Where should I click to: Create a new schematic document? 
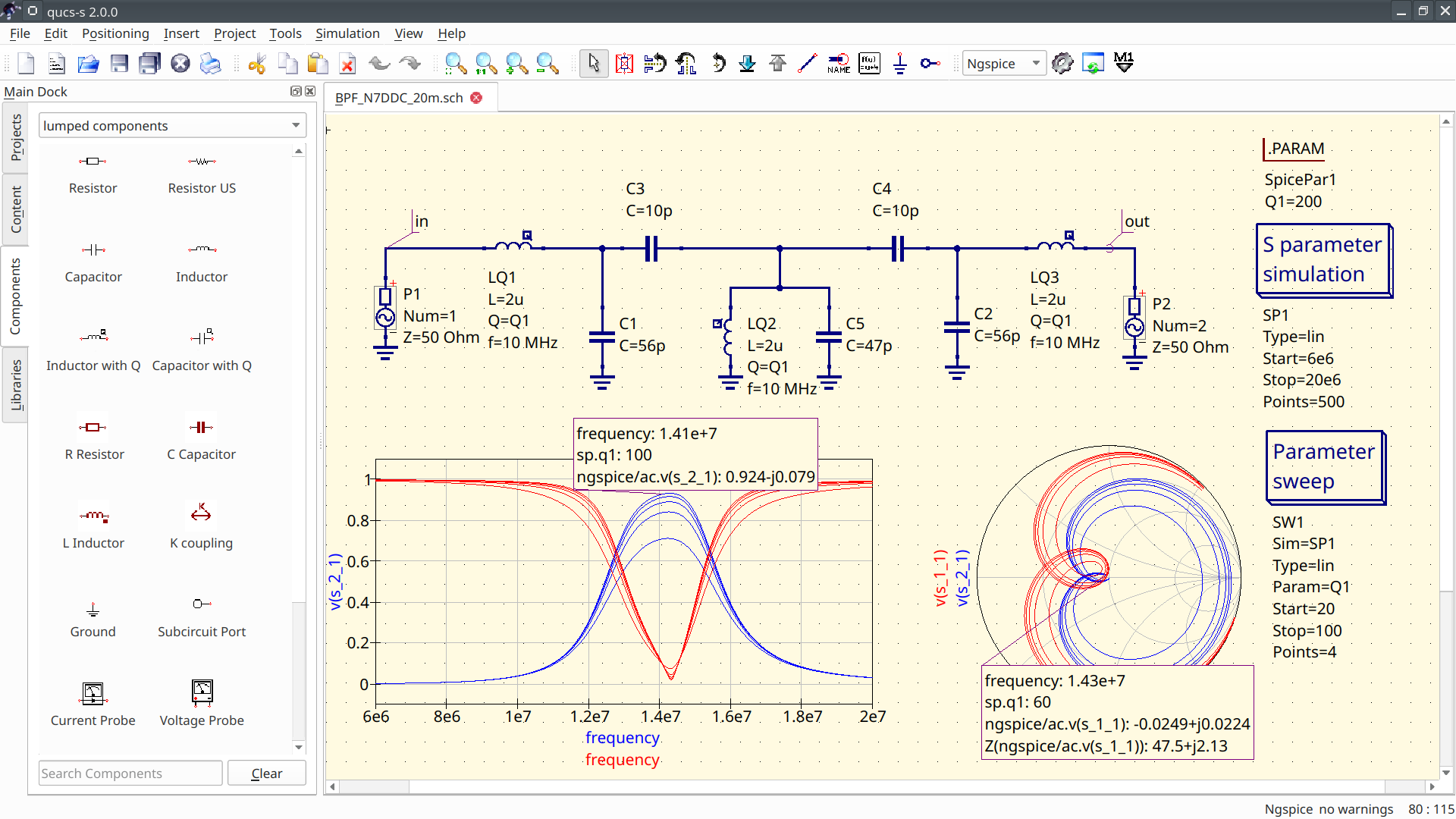point(27,64)
